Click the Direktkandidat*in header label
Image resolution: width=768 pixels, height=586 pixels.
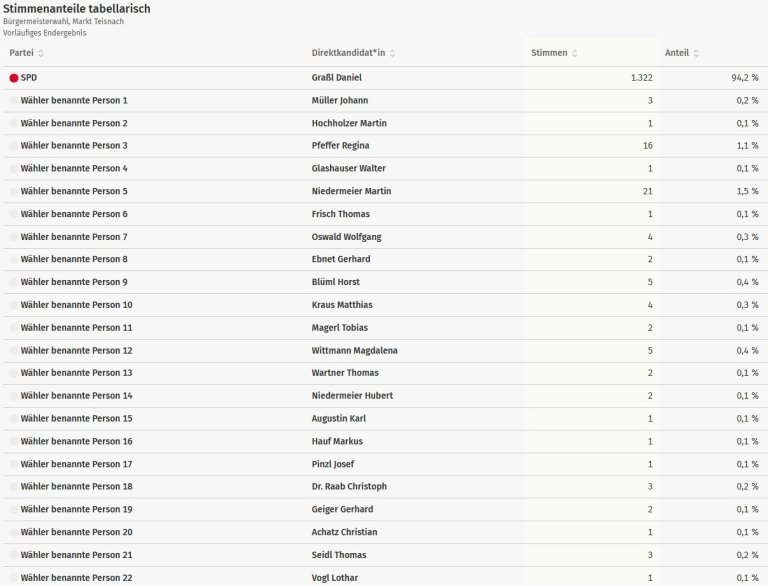(354, 53)
